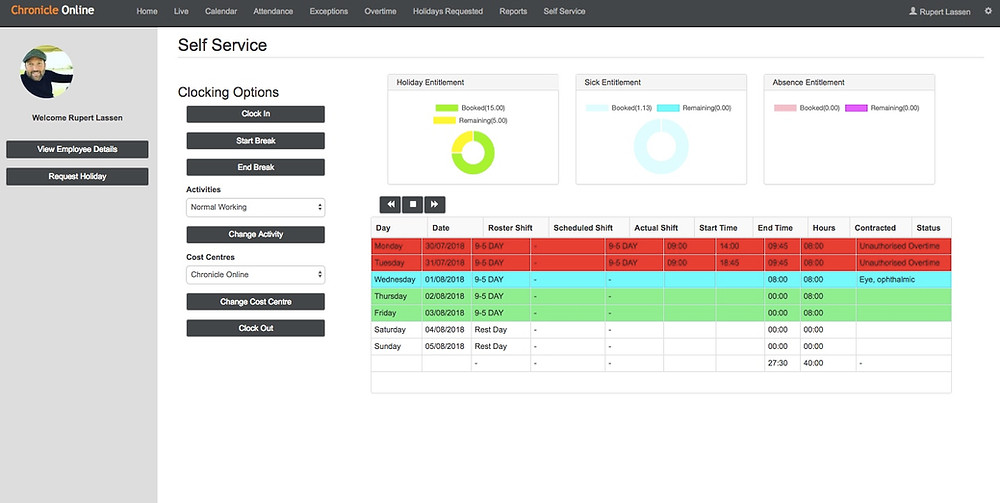Image resolution: width=1000 pixels, height=503 pixels.
Task: Open the settings gear icon
Action: point(989,11)
